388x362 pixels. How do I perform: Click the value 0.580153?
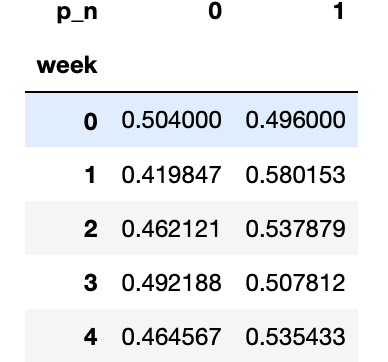[x=295, y=174]
